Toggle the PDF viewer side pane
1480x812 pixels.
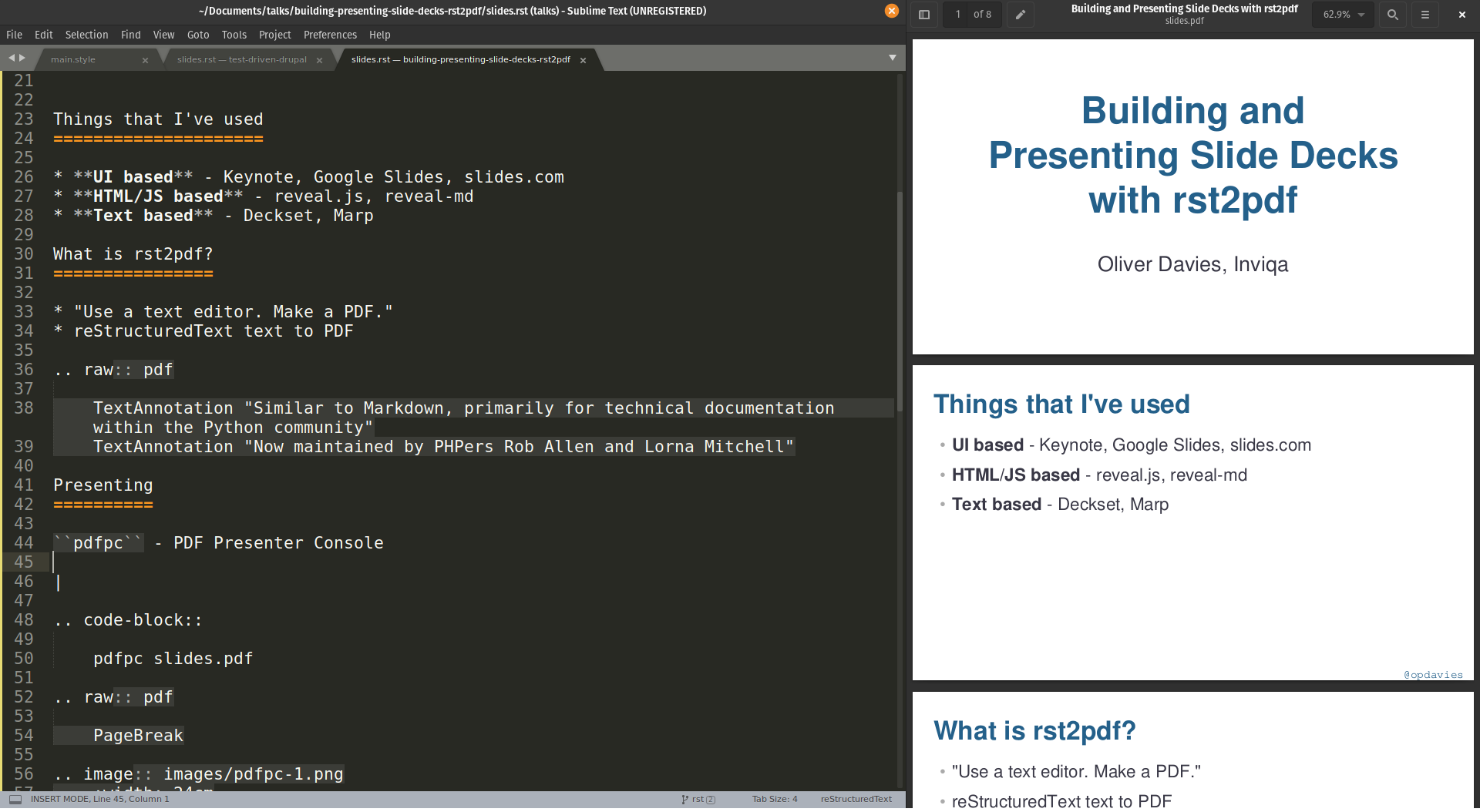coord(923,15)
